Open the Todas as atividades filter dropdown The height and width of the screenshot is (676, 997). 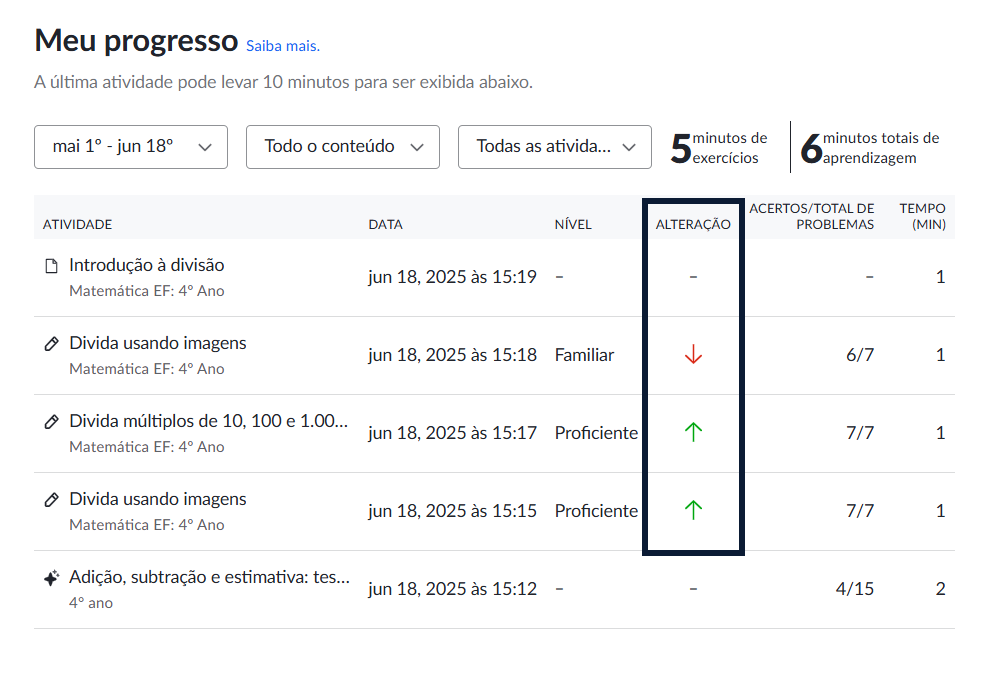[555, 146]
